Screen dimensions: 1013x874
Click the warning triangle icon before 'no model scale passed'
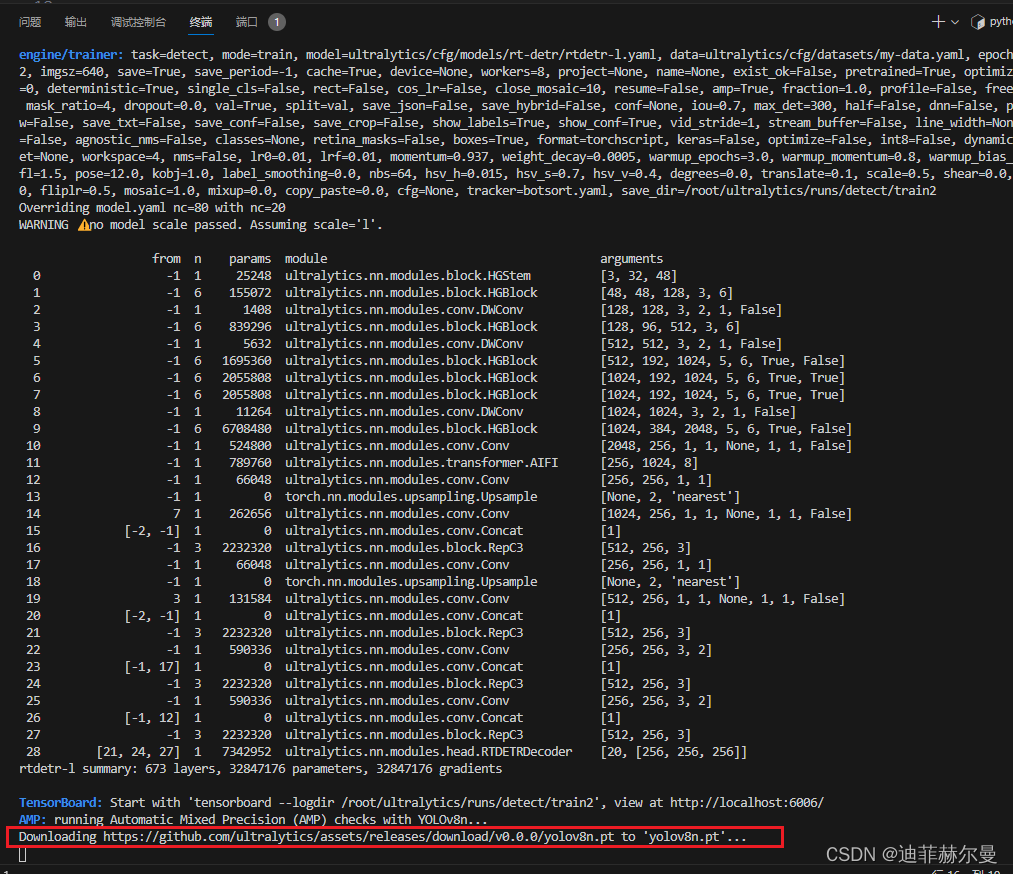(x=84, y=225)
